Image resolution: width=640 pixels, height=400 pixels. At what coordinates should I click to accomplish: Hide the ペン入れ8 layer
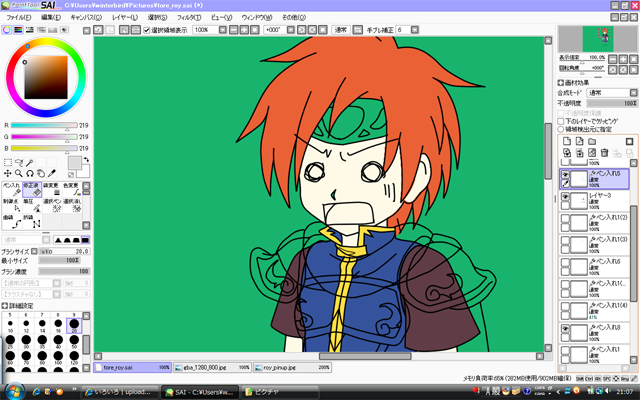(565, 329)
